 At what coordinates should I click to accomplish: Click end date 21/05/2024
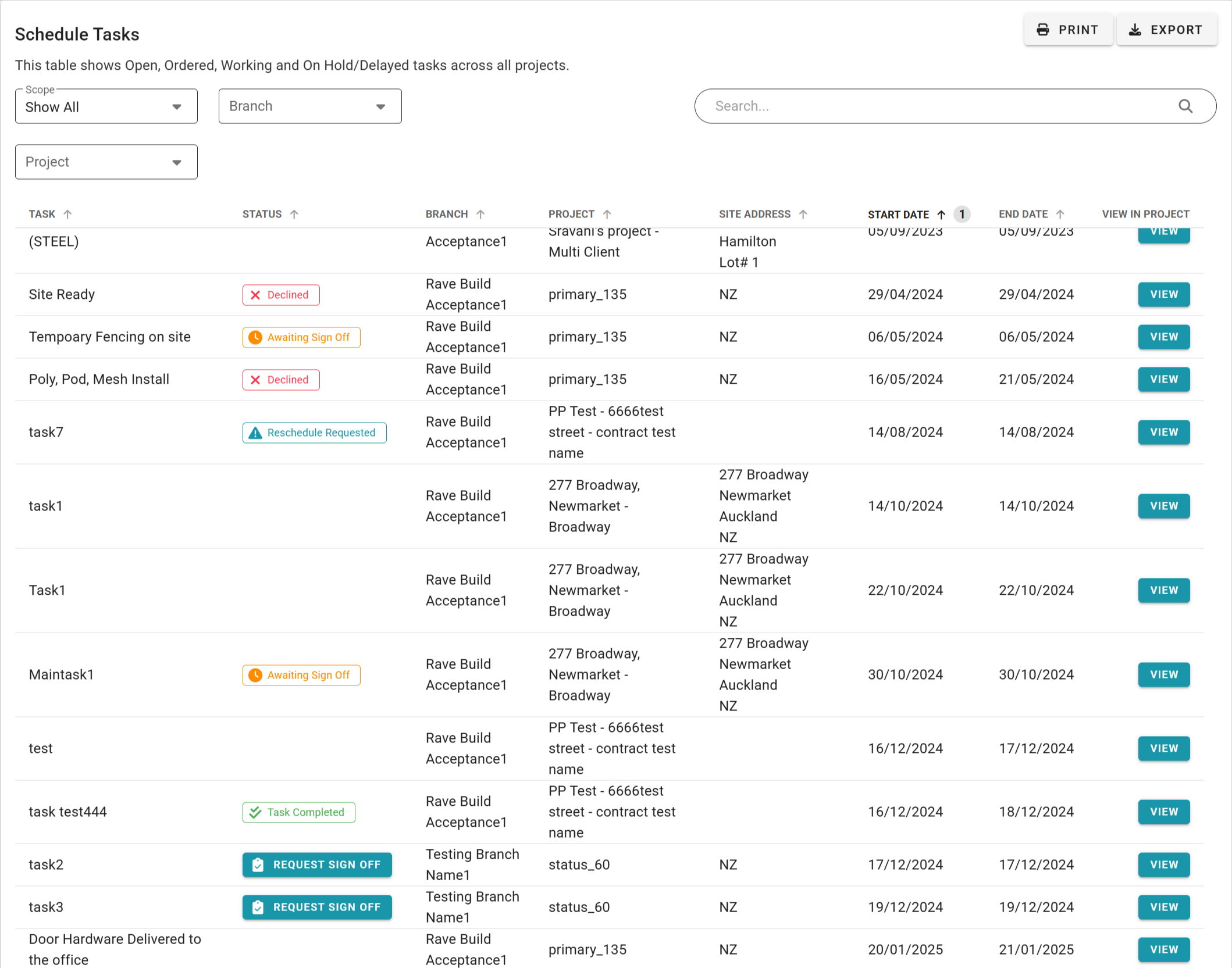[x=1036, y=379]
